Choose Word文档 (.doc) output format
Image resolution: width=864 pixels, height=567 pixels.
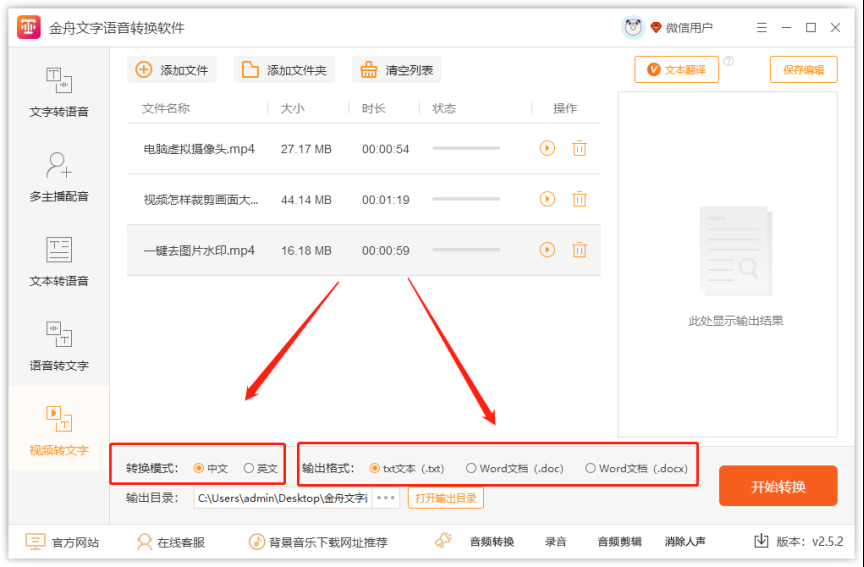(471, 468)
